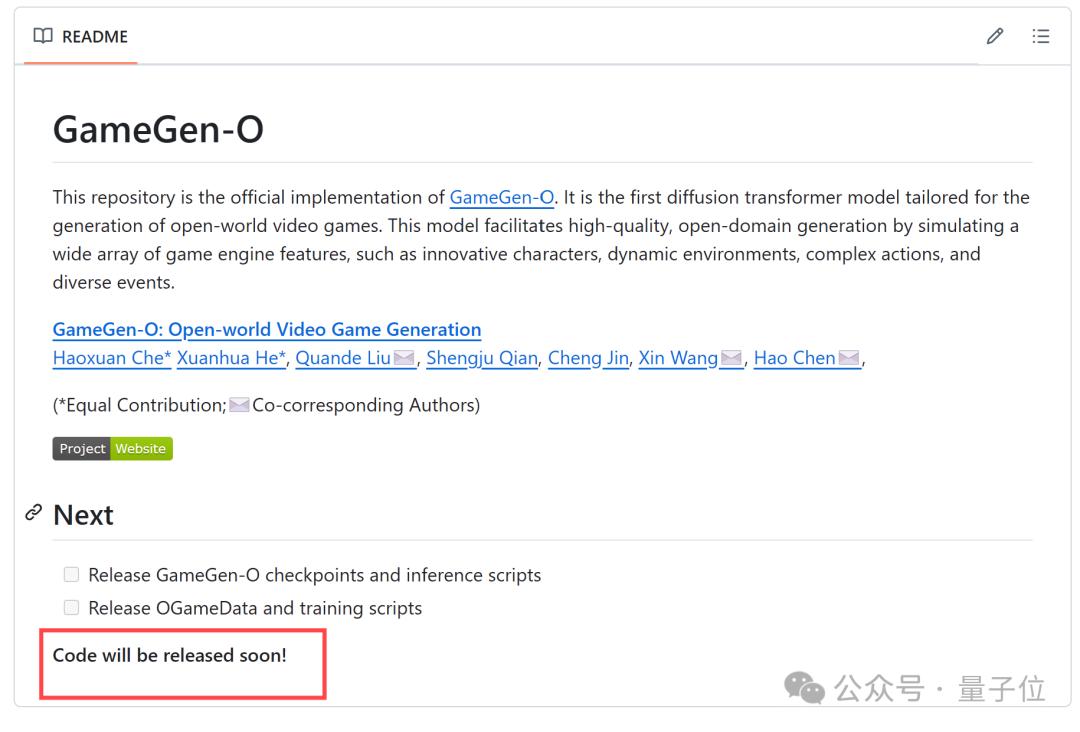1080x732 pixels.
Task: Open author link Cheng Jin
Action: pos(588,358)
